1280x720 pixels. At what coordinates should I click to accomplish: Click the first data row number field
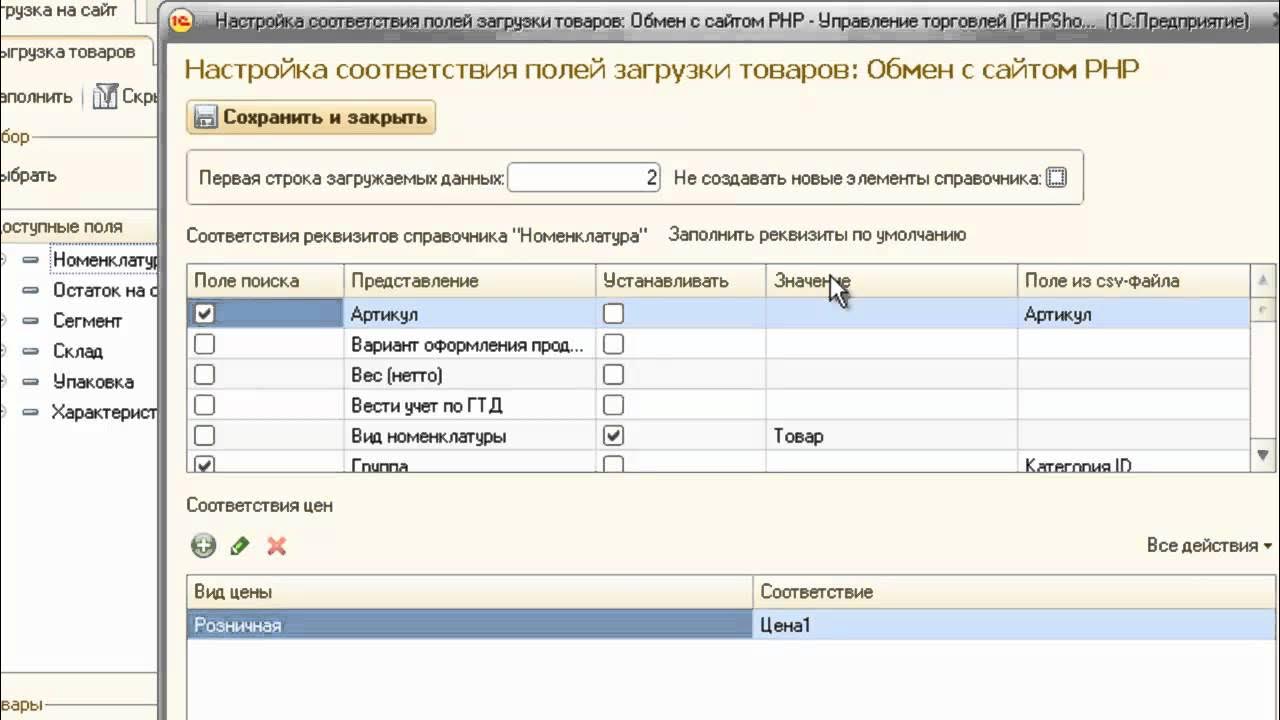coord(584,178)
